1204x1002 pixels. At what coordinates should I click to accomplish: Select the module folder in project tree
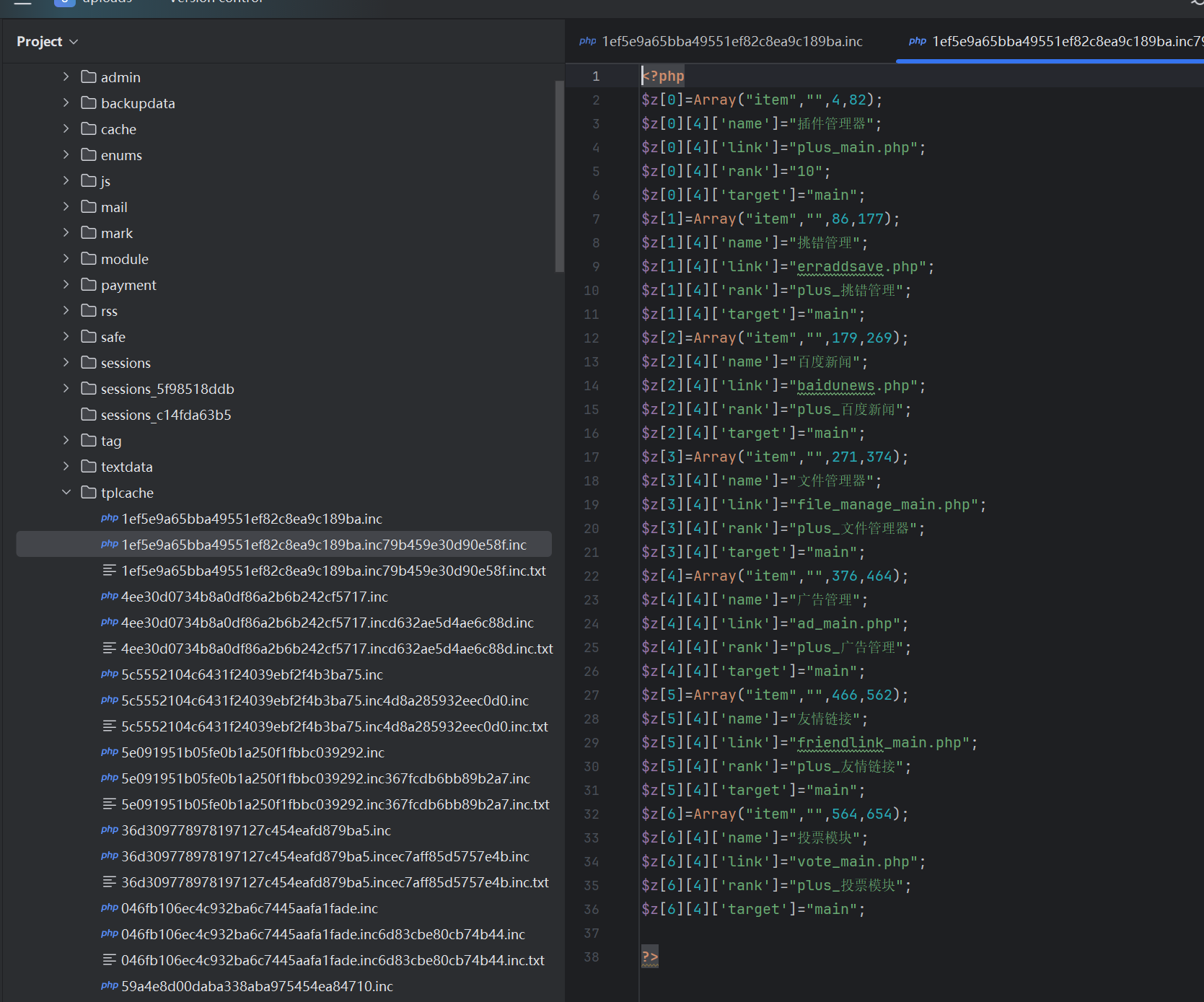[125, 259]
